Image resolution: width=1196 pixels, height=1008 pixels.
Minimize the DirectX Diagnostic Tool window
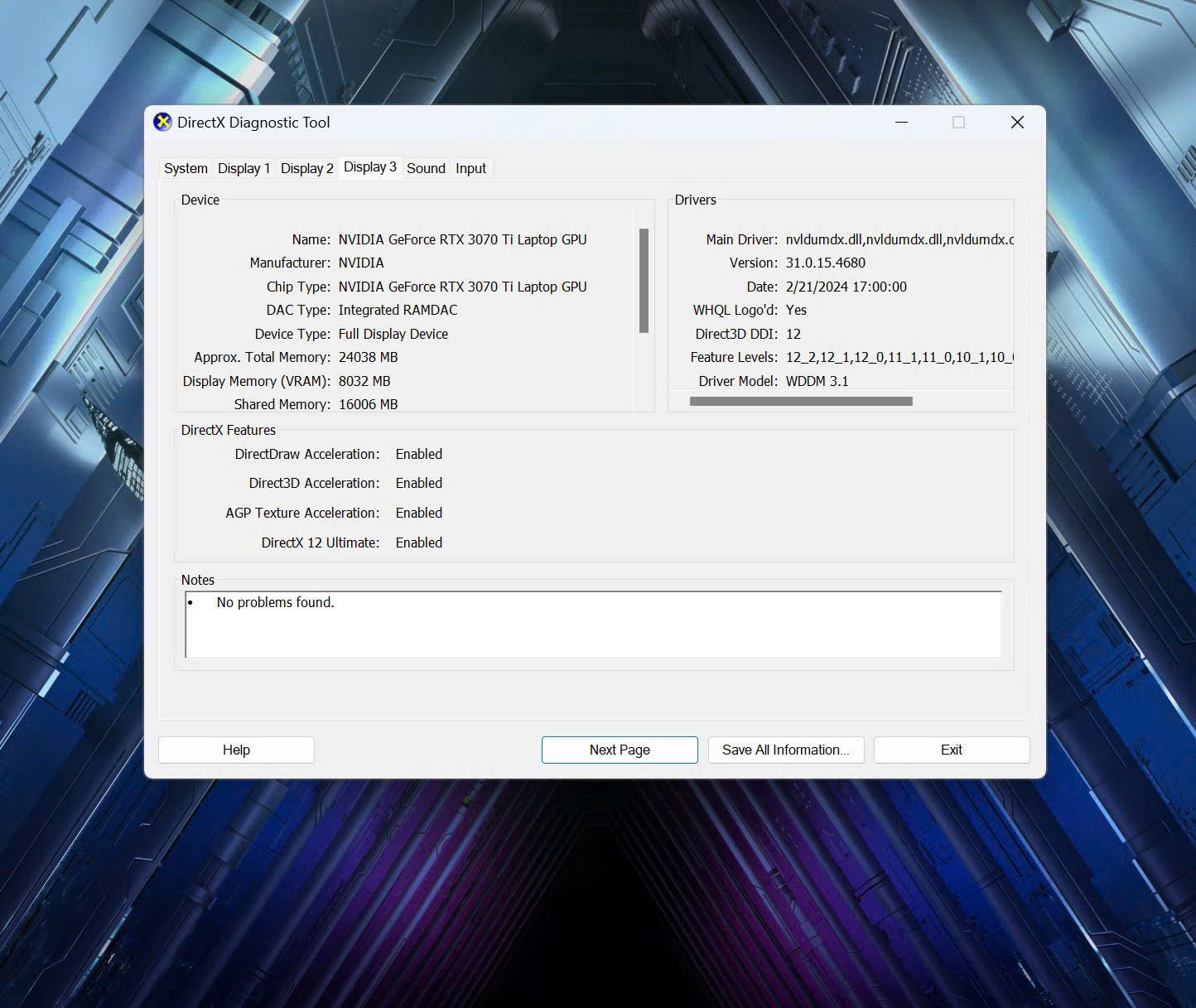(902, 123)
